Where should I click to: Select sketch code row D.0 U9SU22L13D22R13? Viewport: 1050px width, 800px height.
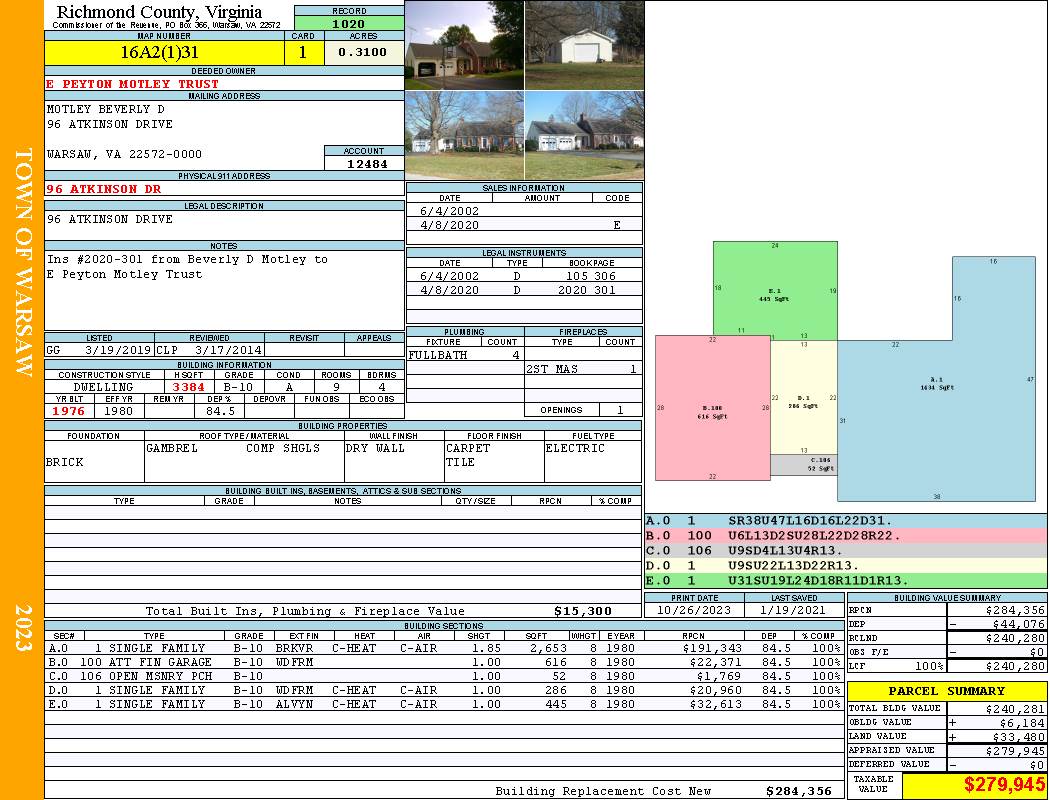coord(846,565)
